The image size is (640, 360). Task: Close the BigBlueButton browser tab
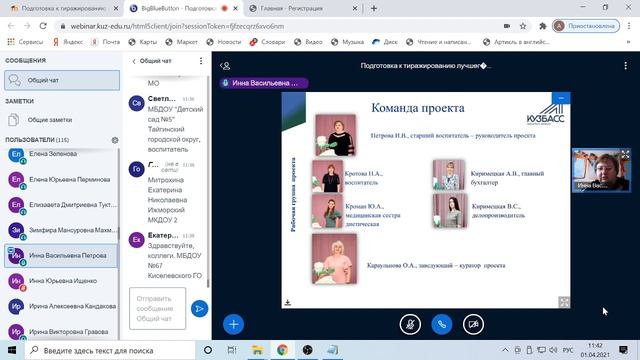[x=236, y=8]
